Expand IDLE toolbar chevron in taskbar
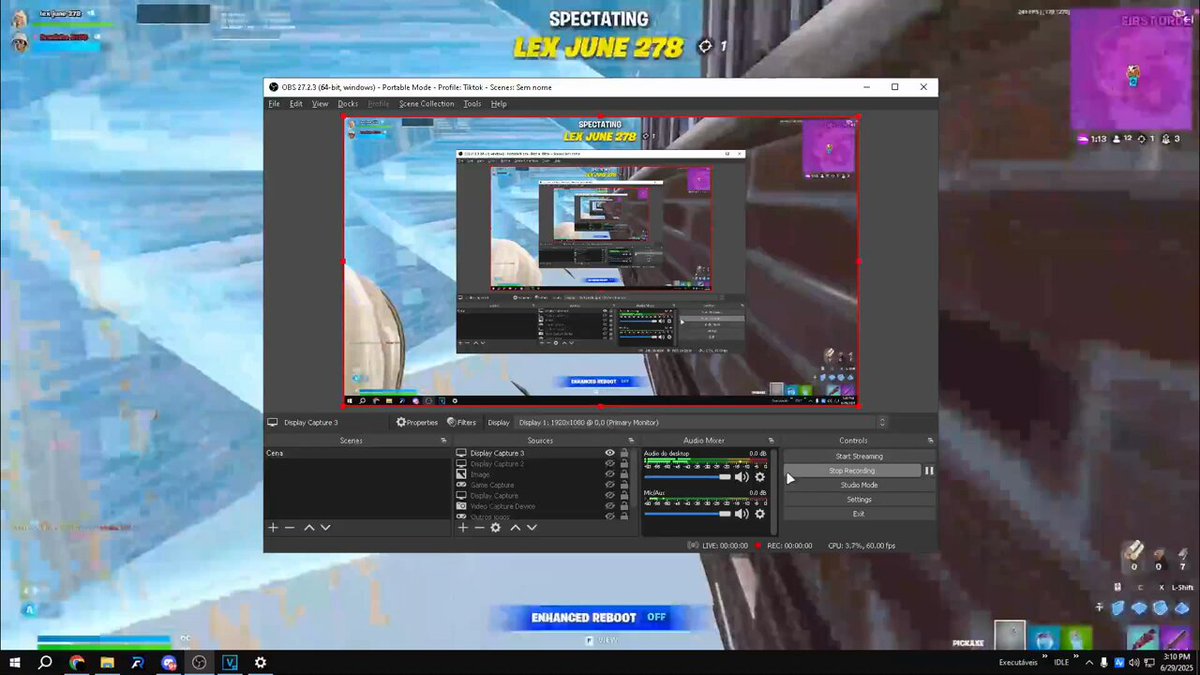 [x=1076, y=658]
